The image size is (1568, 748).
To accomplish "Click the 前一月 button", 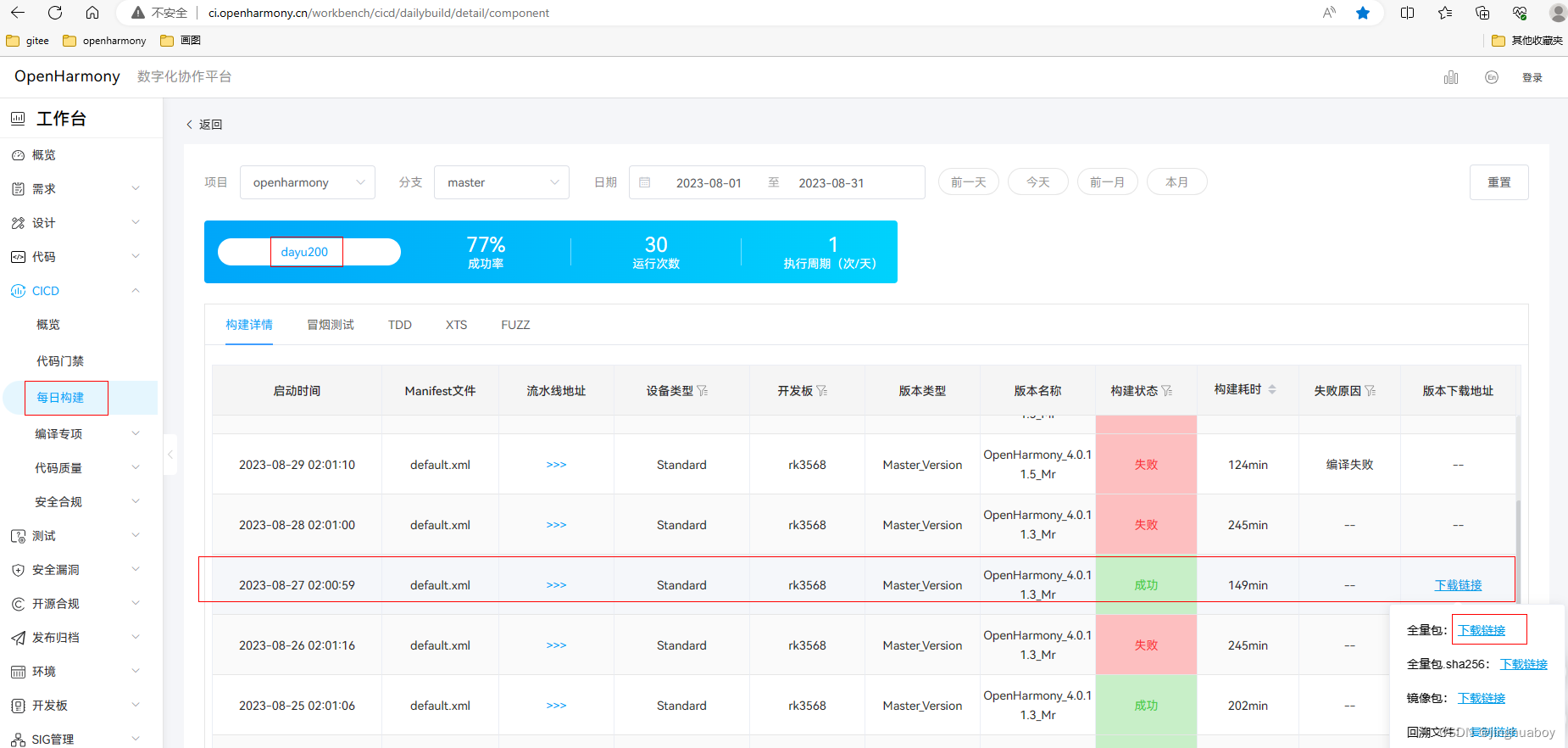I will (x=1108, y=182).
